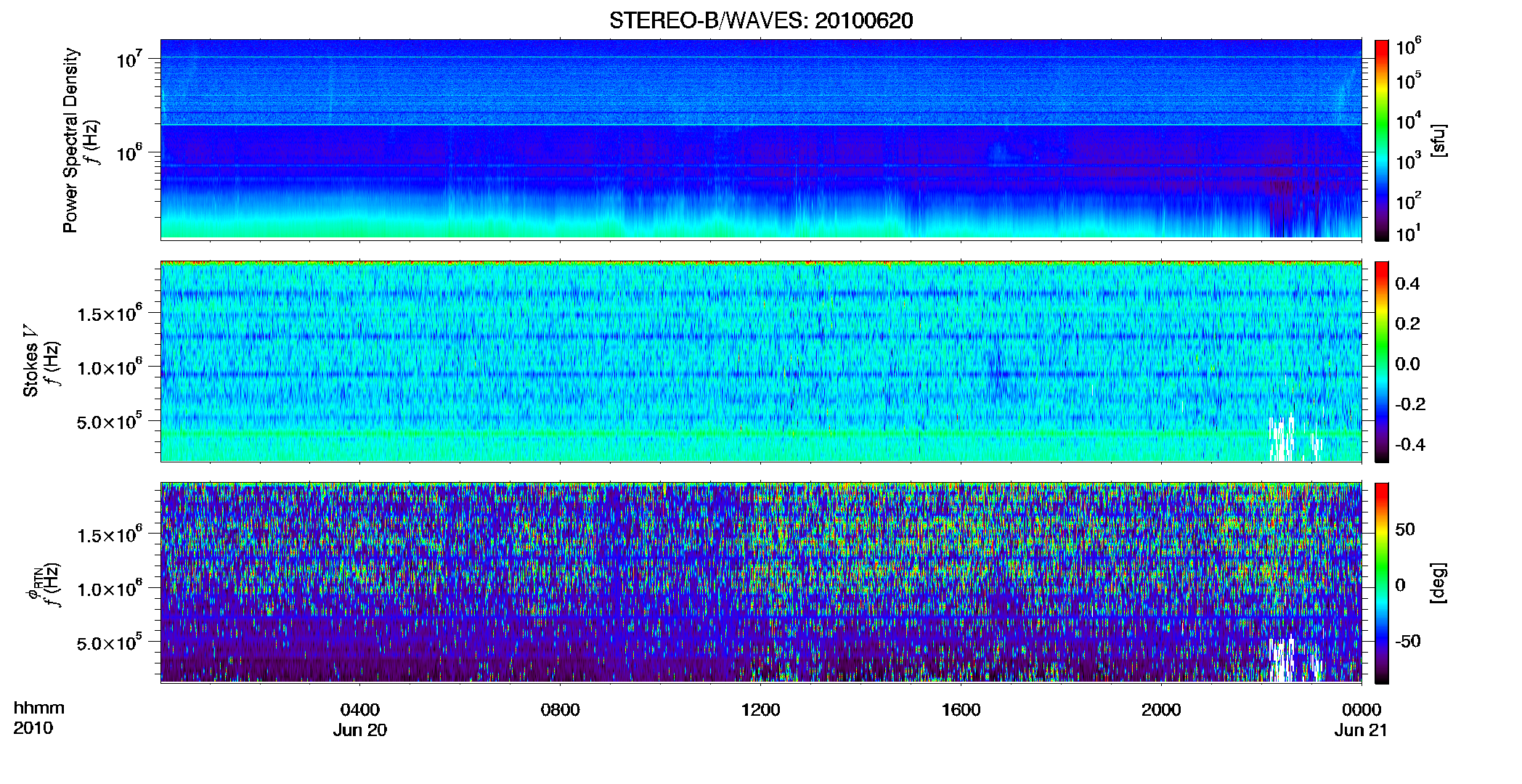1522x784 pixels.
Task: Click the "1600" time axis label
Action: click(961, 710)
